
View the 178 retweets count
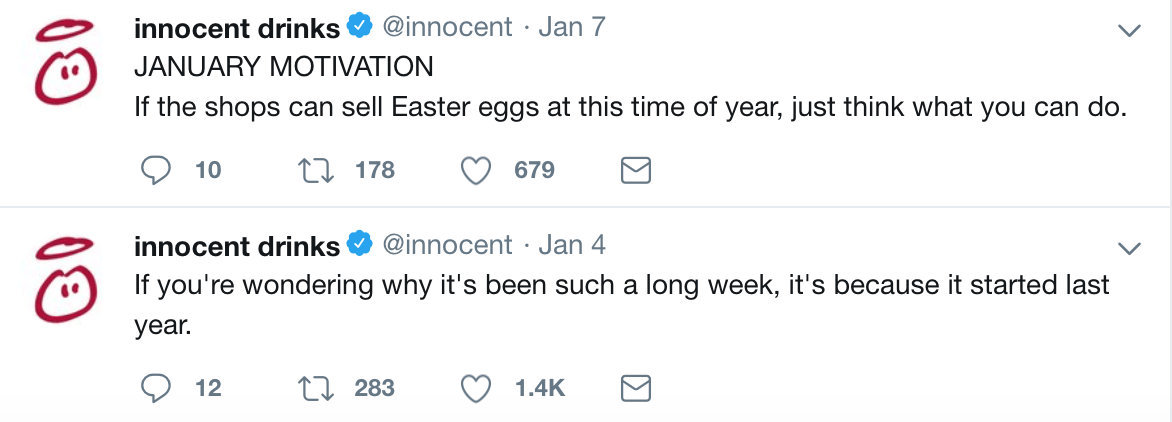(x=374, y=171)
